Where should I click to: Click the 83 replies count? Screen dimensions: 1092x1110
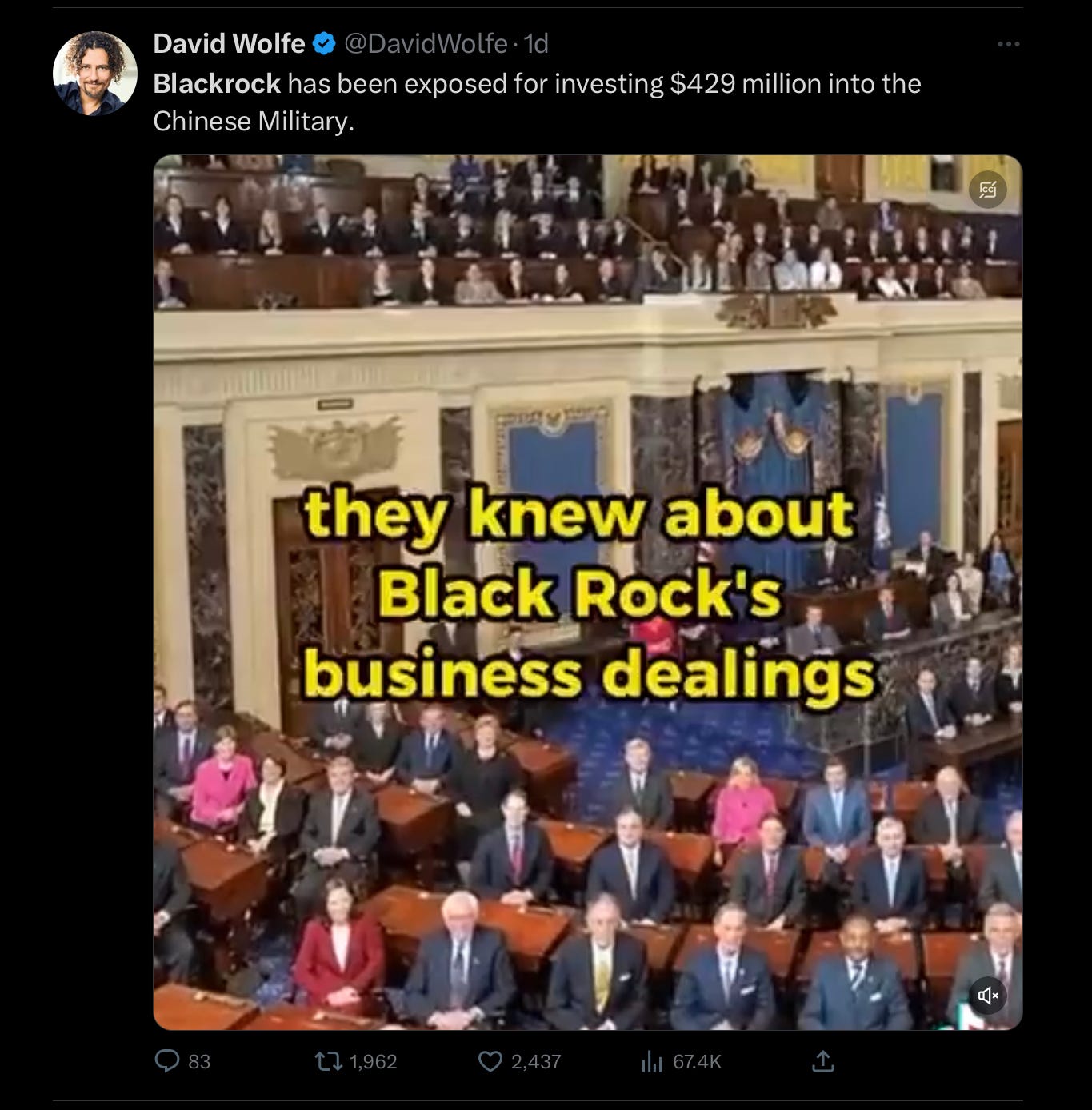pos(199,1061)
